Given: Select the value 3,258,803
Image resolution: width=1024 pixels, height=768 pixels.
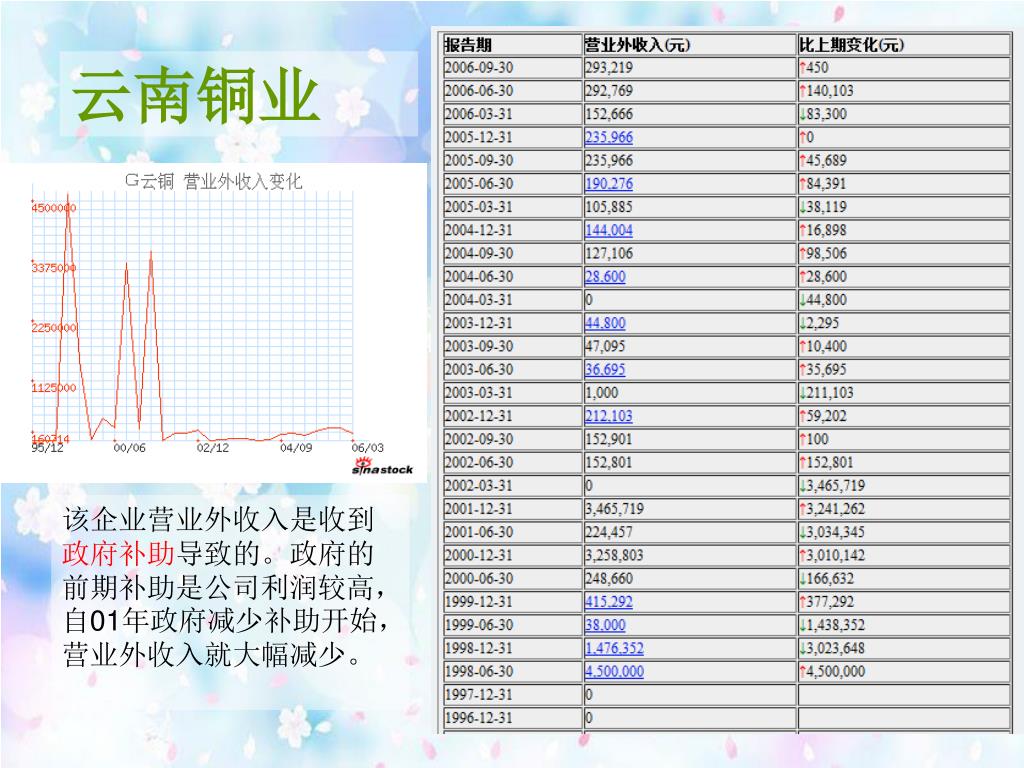Looking at the screenshot, I should (x=615, y=555).
